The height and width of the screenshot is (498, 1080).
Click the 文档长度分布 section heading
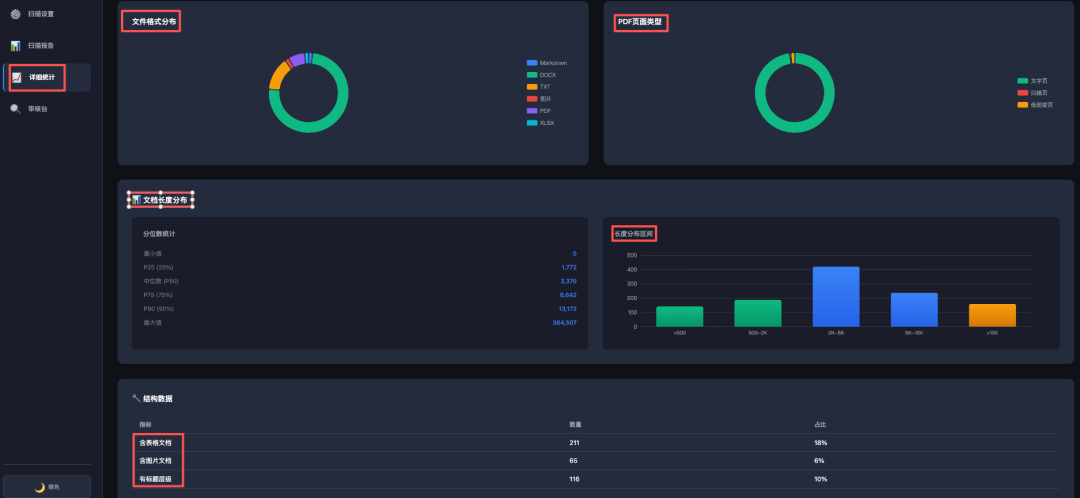tap(165, 200)
